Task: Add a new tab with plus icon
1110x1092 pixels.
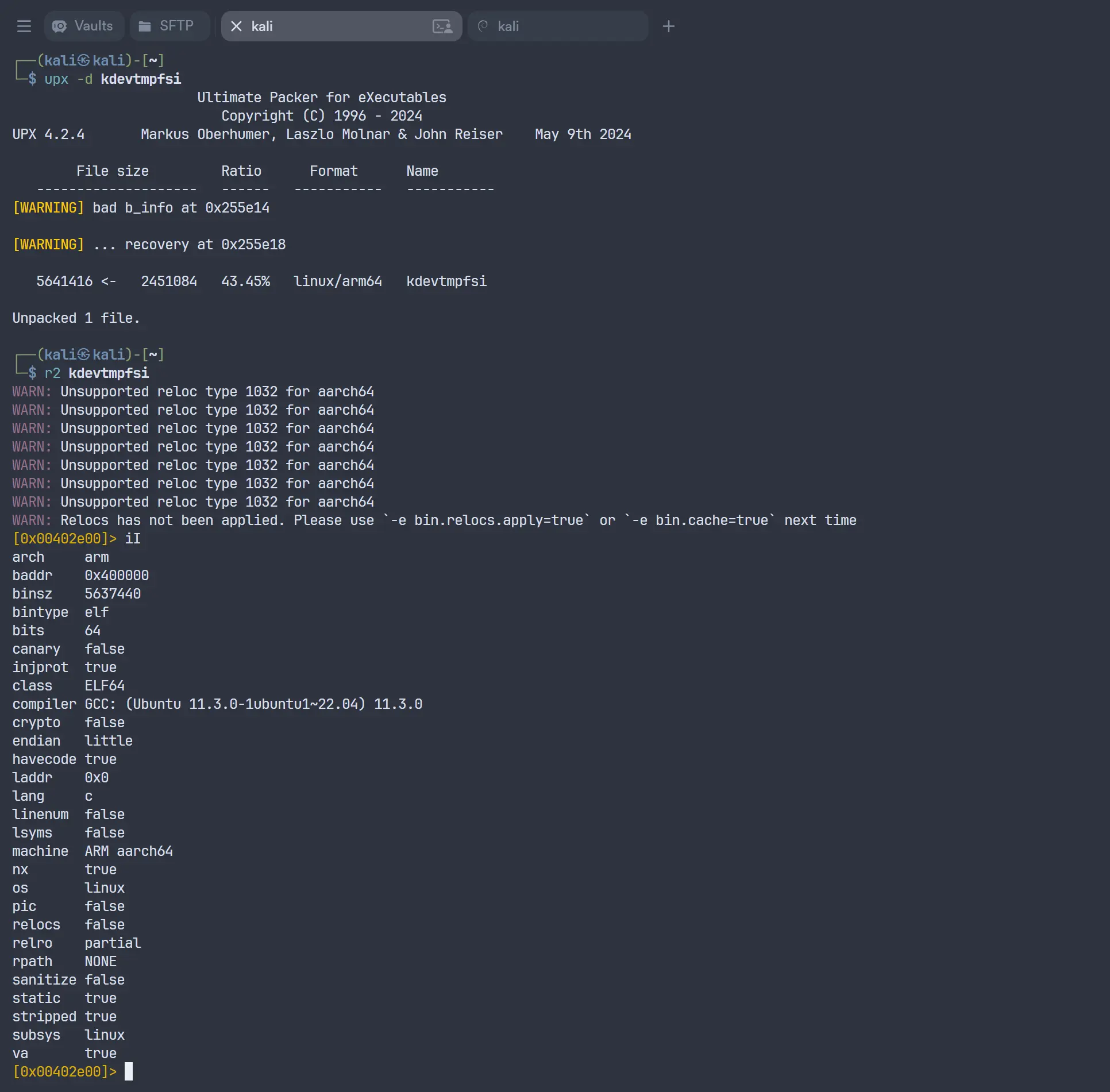Action: pyautogui.click(x=668, y=26)
